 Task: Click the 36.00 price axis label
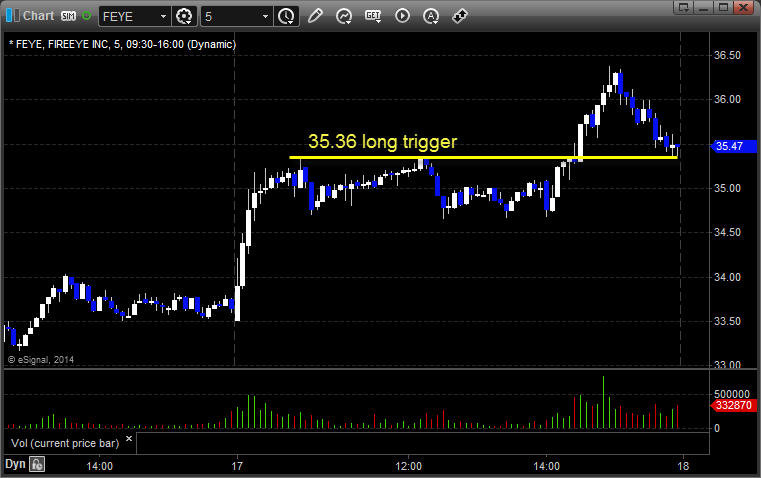727,99
